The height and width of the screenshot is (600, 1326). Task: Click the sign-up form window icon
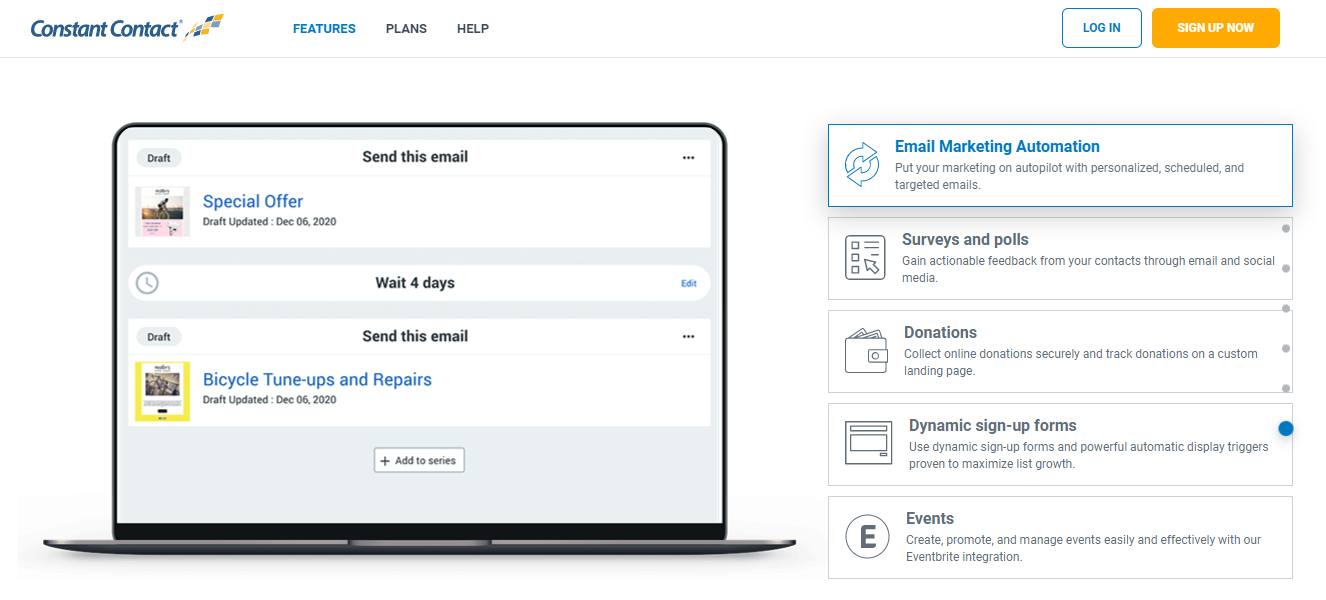click(x=868, y=443)
